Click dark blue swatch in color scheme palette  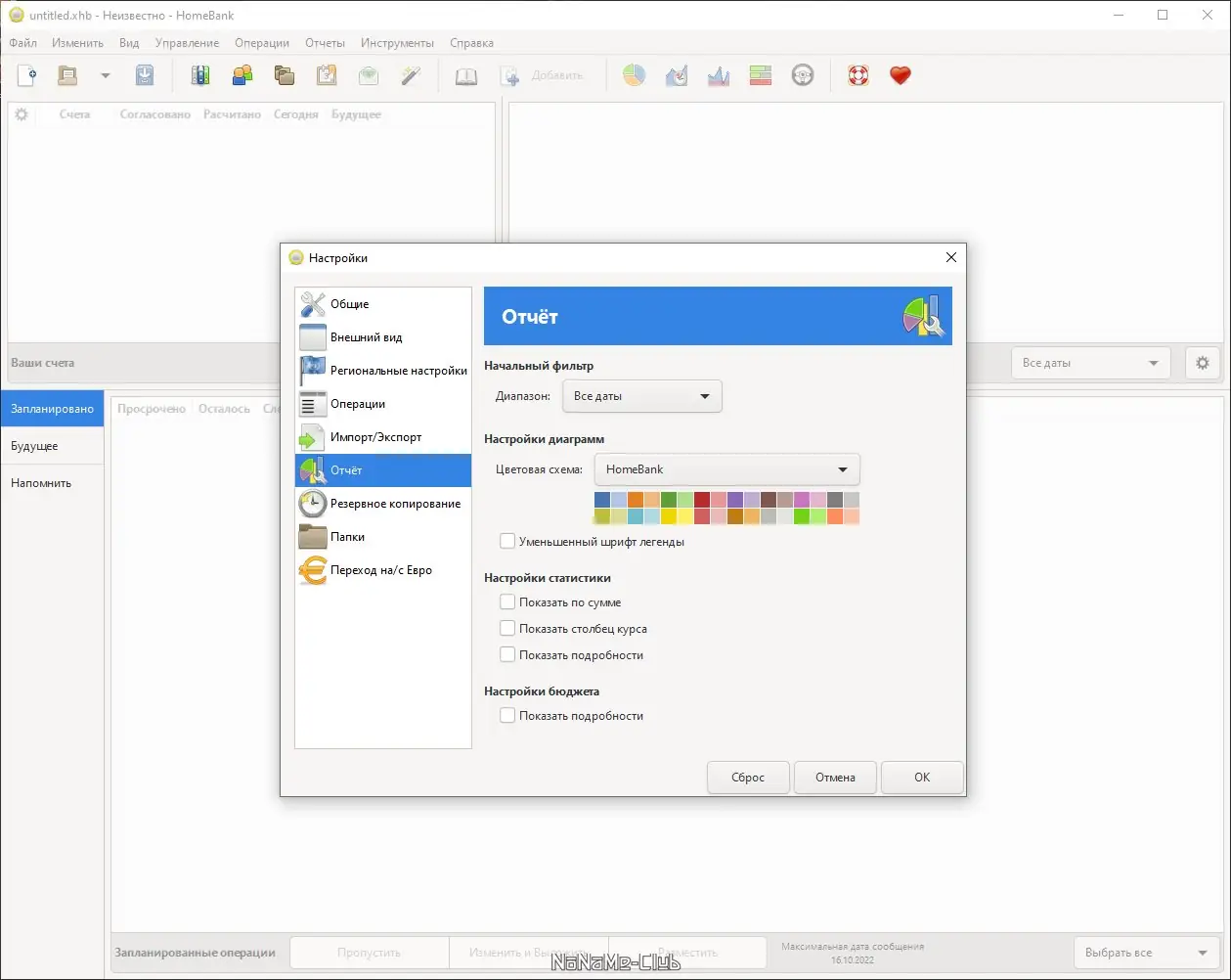pos(602,500)
